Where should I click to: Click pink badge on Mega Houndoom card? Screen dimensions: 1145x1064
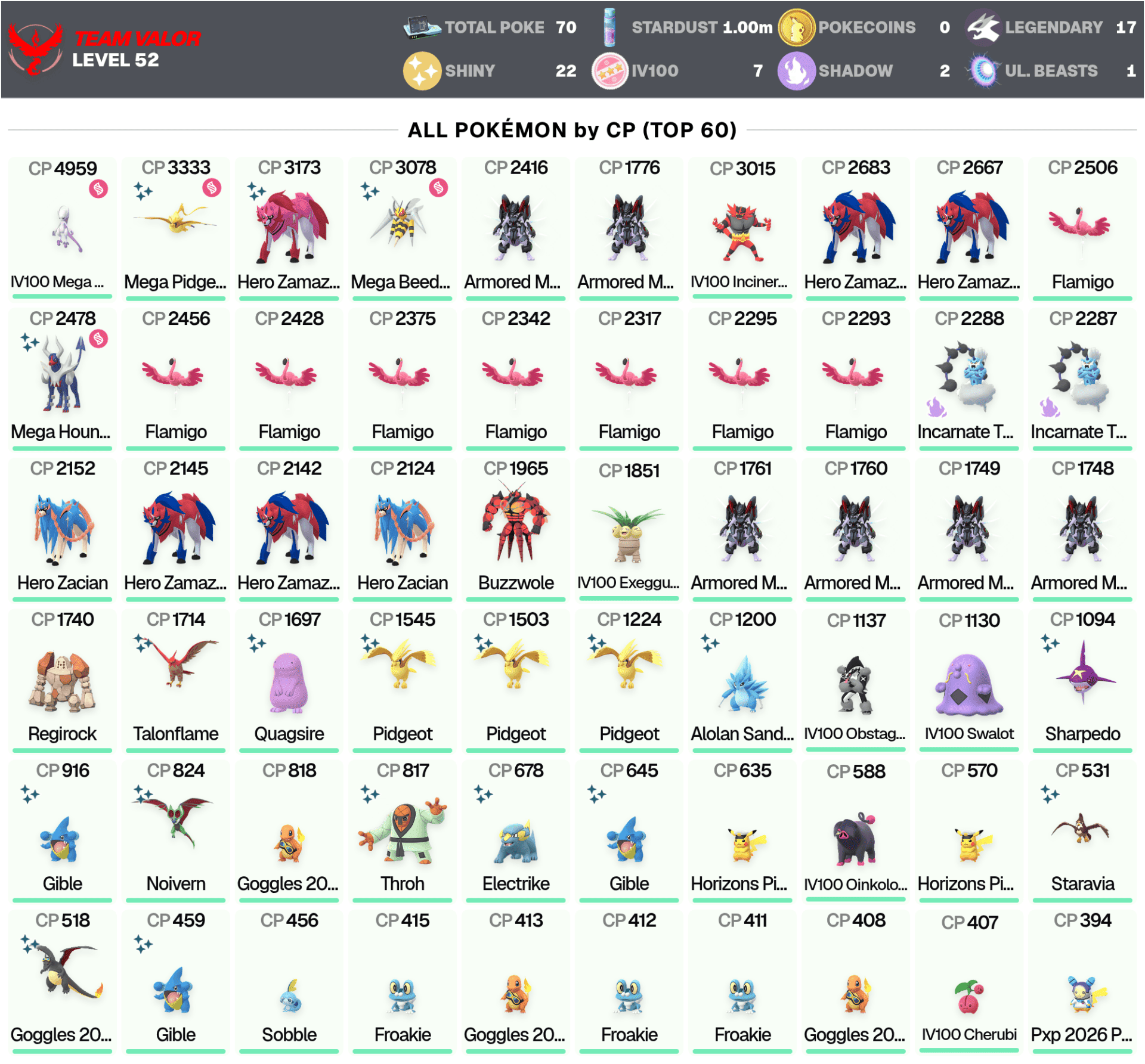[x=98, y=339]
